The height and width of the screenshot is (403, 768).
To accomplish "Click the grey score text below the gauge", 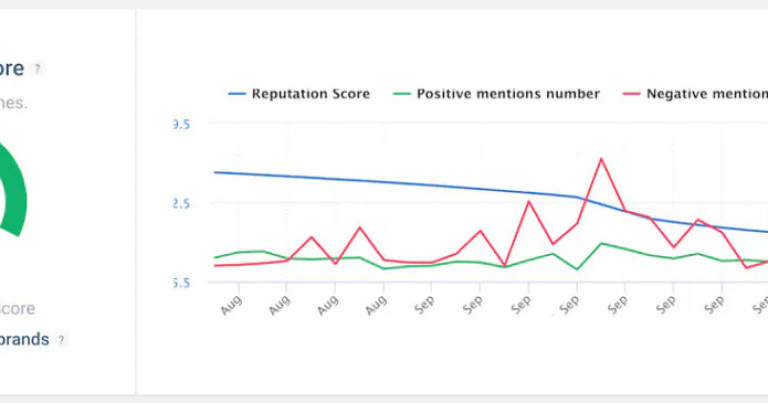I will 17,309.
